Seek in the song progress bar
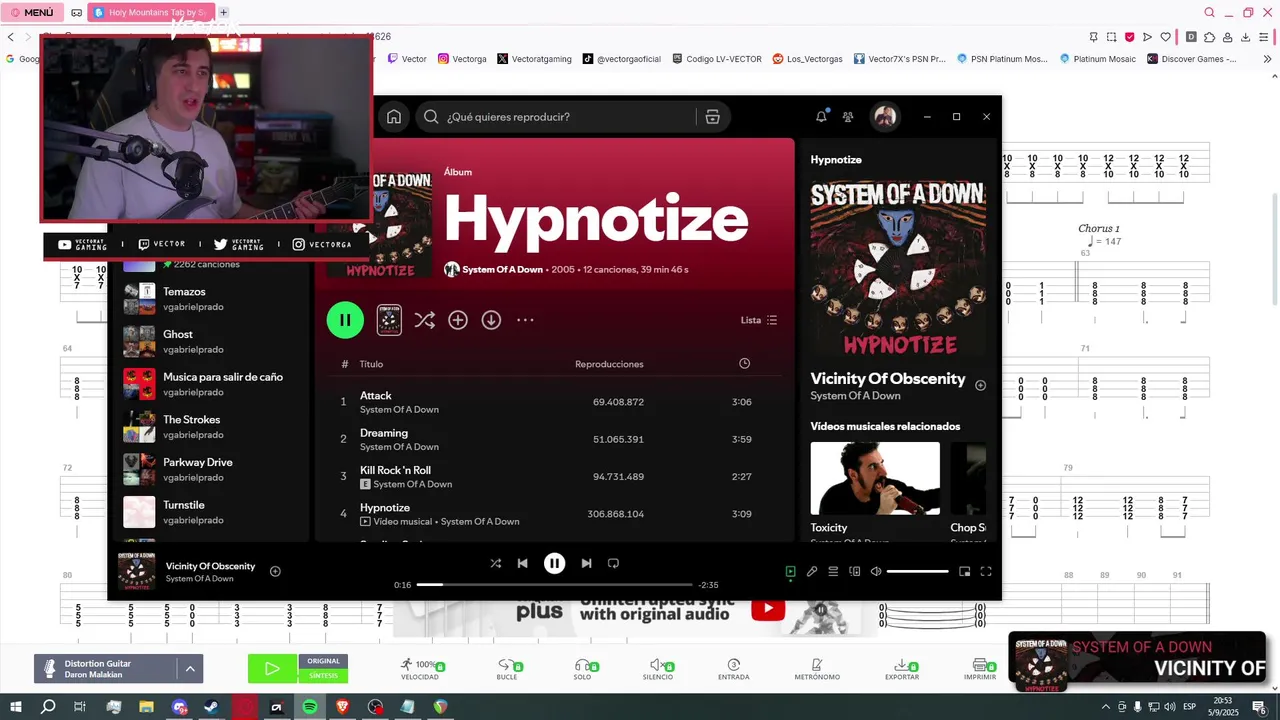1280x720 pixels. [x=555, y=584]
